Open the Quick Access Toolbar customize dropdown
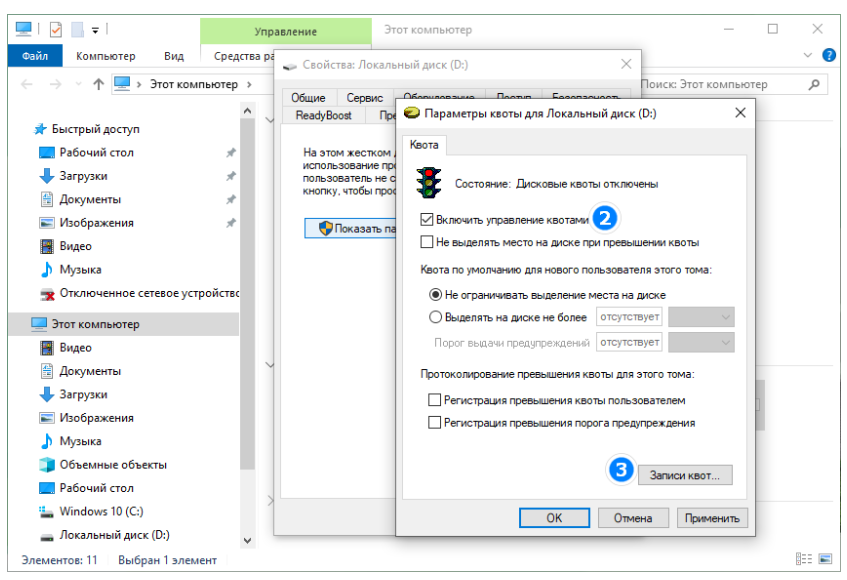 pos(95,30)
